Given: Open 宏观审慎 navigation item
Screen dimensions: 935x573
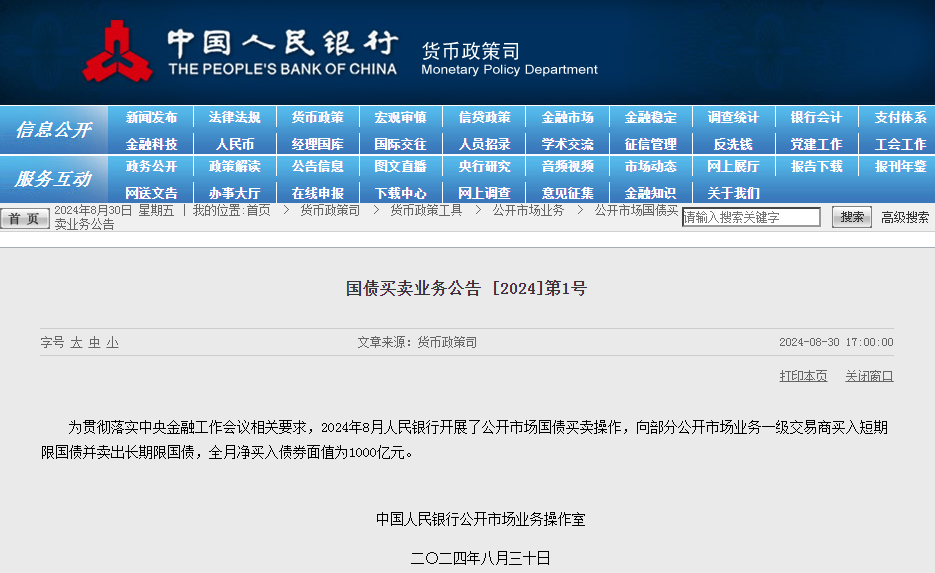Looking at the screenshot, I should click(x=400, y=117).
